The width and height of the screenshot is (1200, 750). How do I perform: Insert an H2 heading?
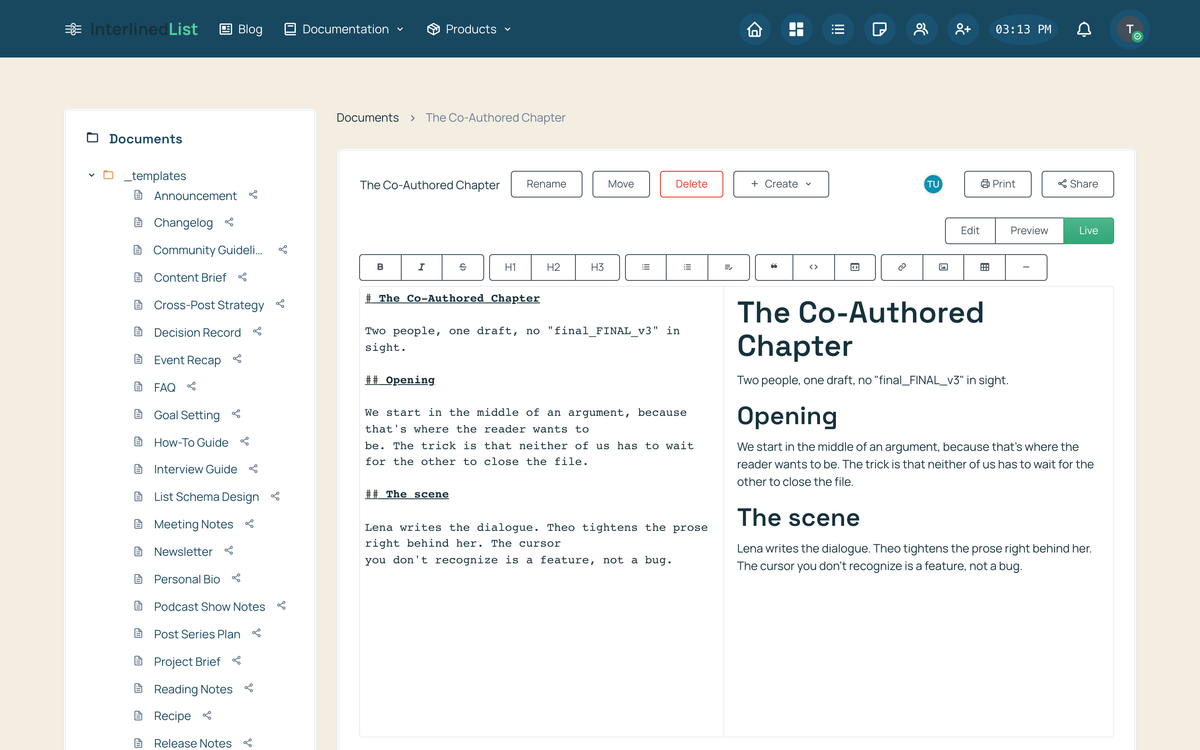553,267
